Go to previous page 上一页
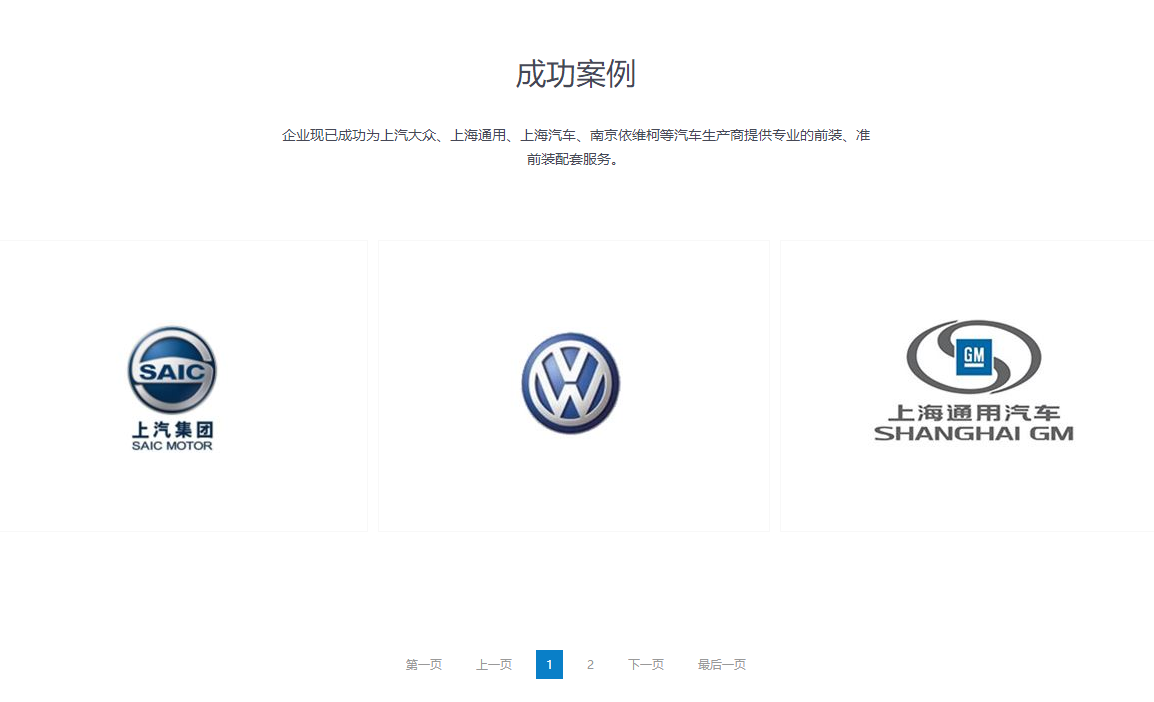This screenshot has width=1154, height=702. coord(494,664)
